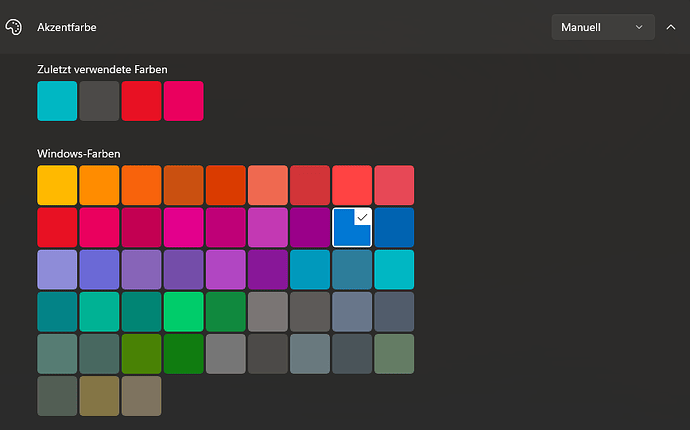Pick the turquoise swatch under Zuletzt verwendete Farben
Screen dimensions: 690x430
point(57,101)
